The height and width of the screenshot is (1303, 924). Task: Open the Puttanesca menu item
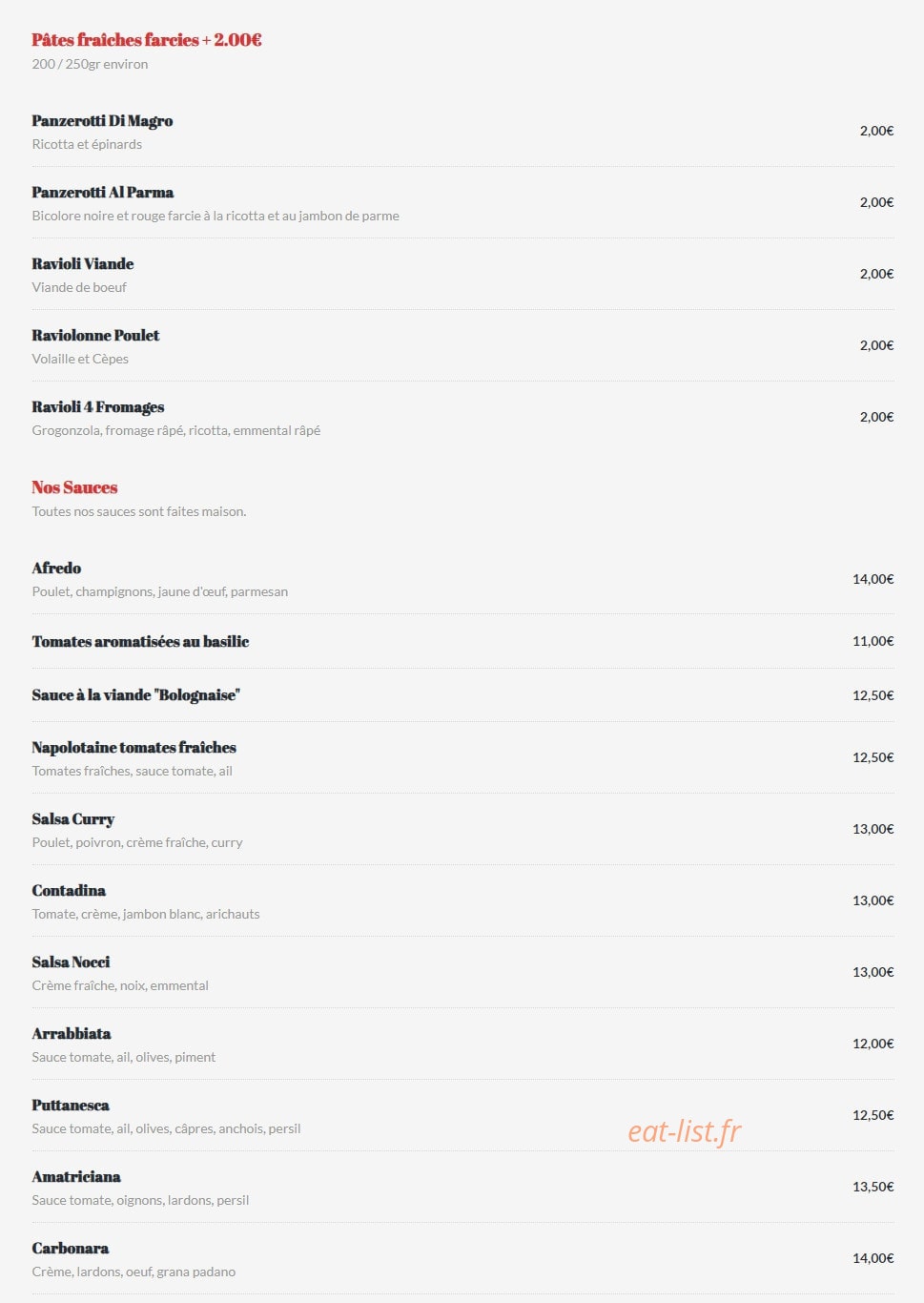pyautogui.click(x=71, y=1106)
